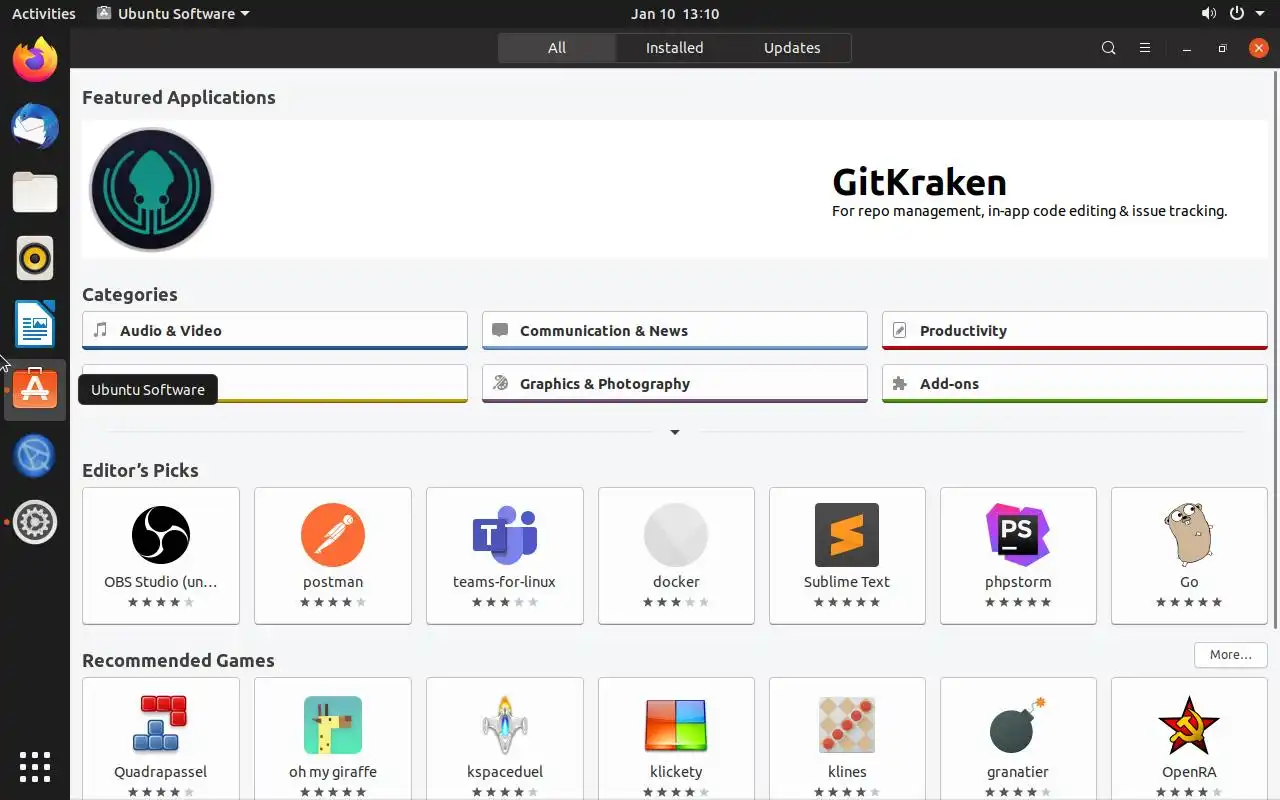Launch Thunderbird mail from the dock
1280x800 pixels.
(35, 126)
